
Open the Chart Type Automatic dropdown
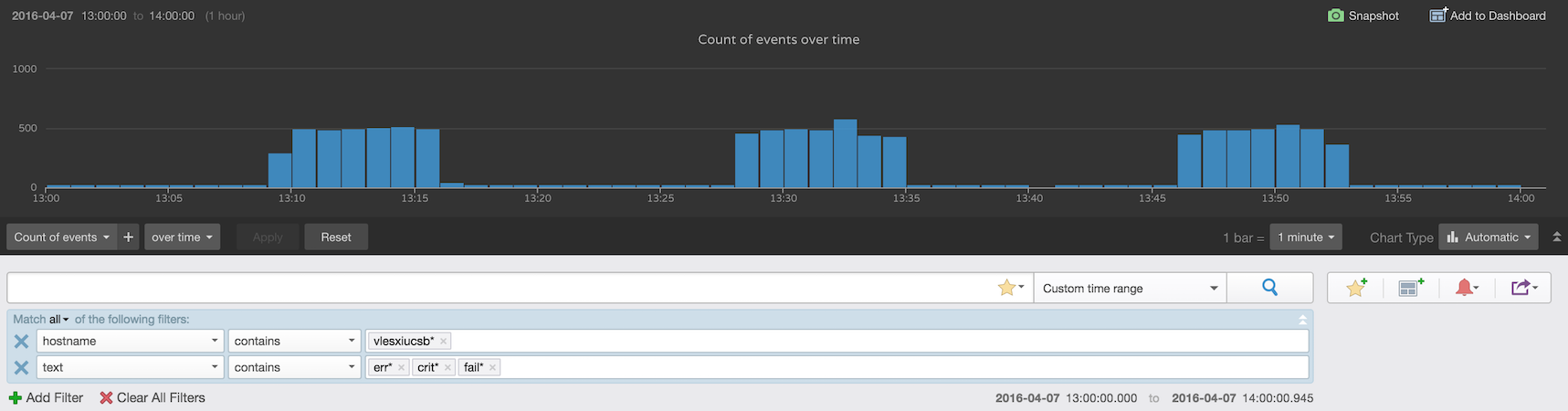click(x=1488, y=237)
